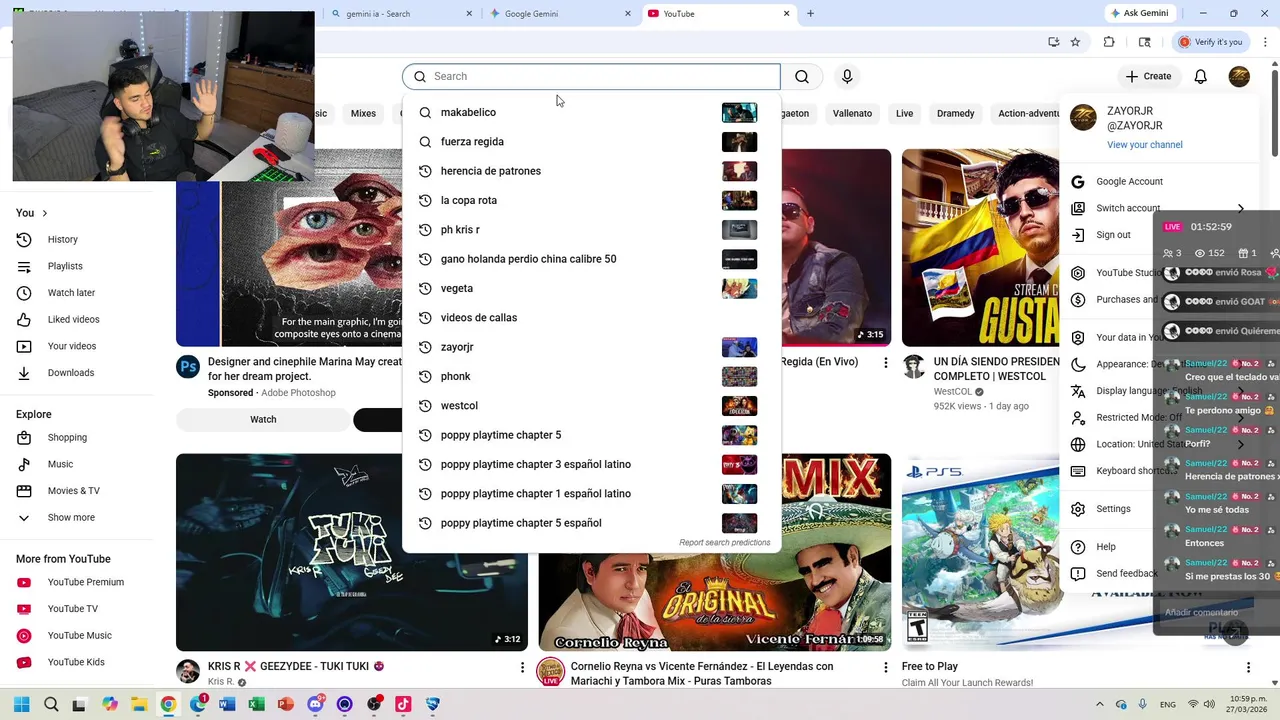This screenshot has width=1280, height=720.
Task: Select the Mixes filter chip
Action: [x=363, y=114]
